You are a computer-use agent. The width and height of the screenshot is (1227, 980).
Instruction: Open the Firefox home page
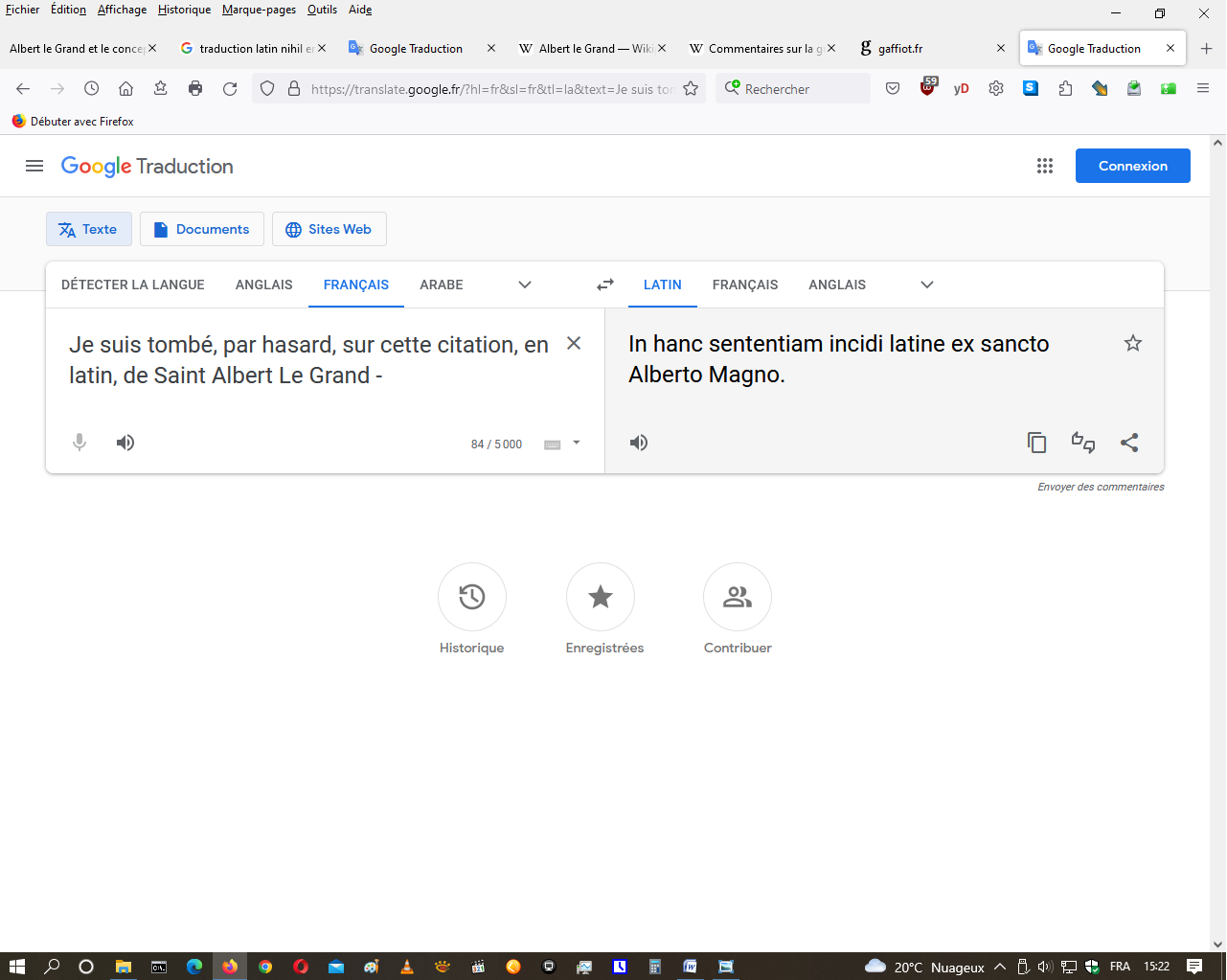125,89
